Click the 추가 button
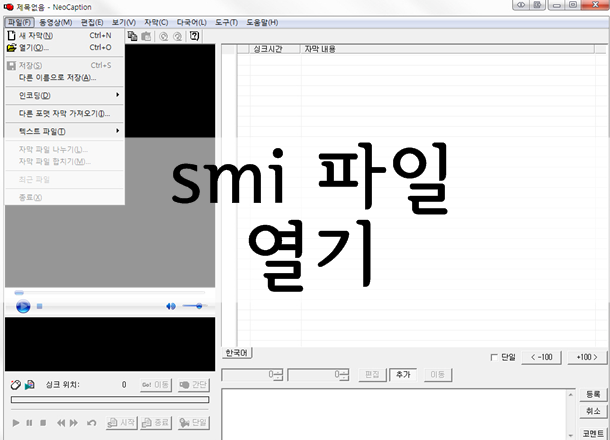This screenshot has height=440, width=610. (403, 375)
